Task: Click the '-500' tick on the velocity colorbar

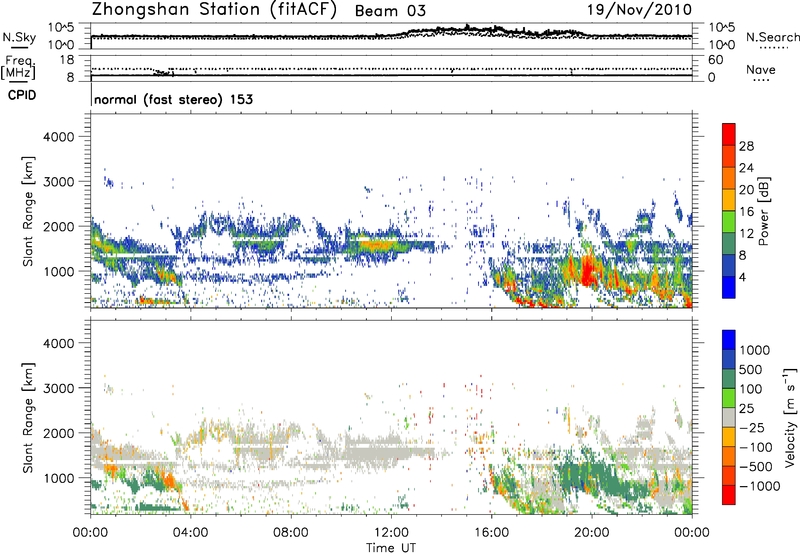Action: tap(756, 466)
